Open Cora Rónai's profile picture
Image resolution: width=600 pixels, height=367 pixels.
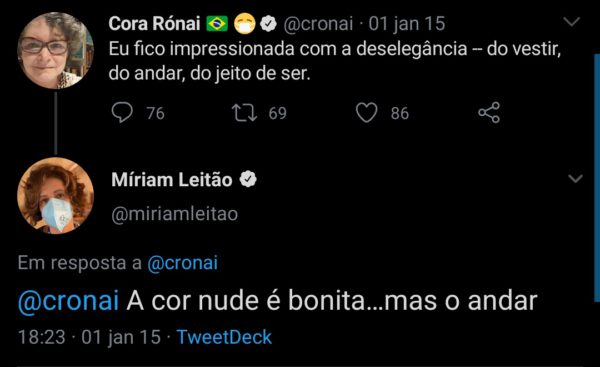tap(55, 50)
